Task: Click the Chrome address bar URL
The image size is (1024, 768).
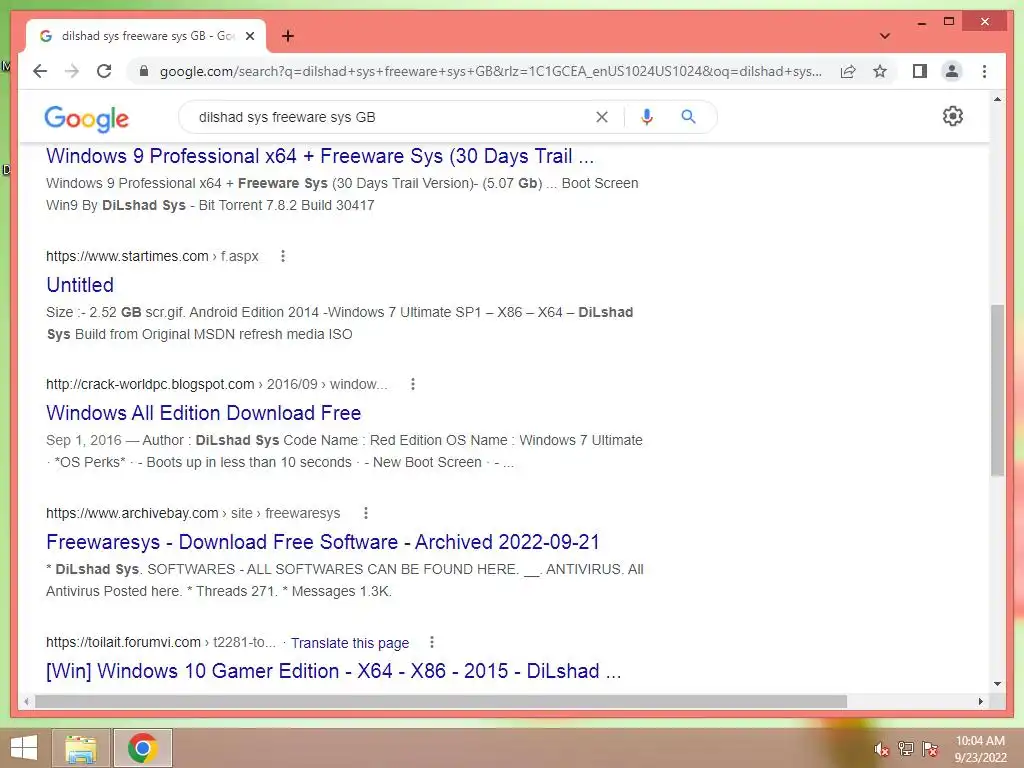Action: coord(490,71)
